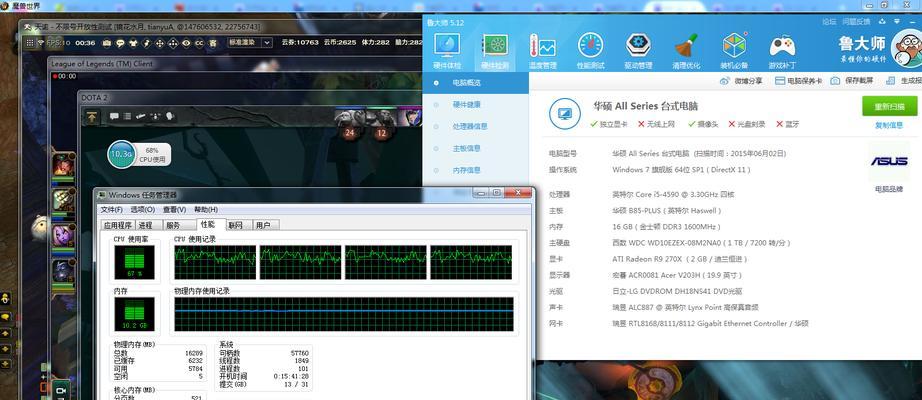Open 查看(V) menu in Task Manager
The height and width of the screenshot is (400, 922).
[x=175, y=209]
